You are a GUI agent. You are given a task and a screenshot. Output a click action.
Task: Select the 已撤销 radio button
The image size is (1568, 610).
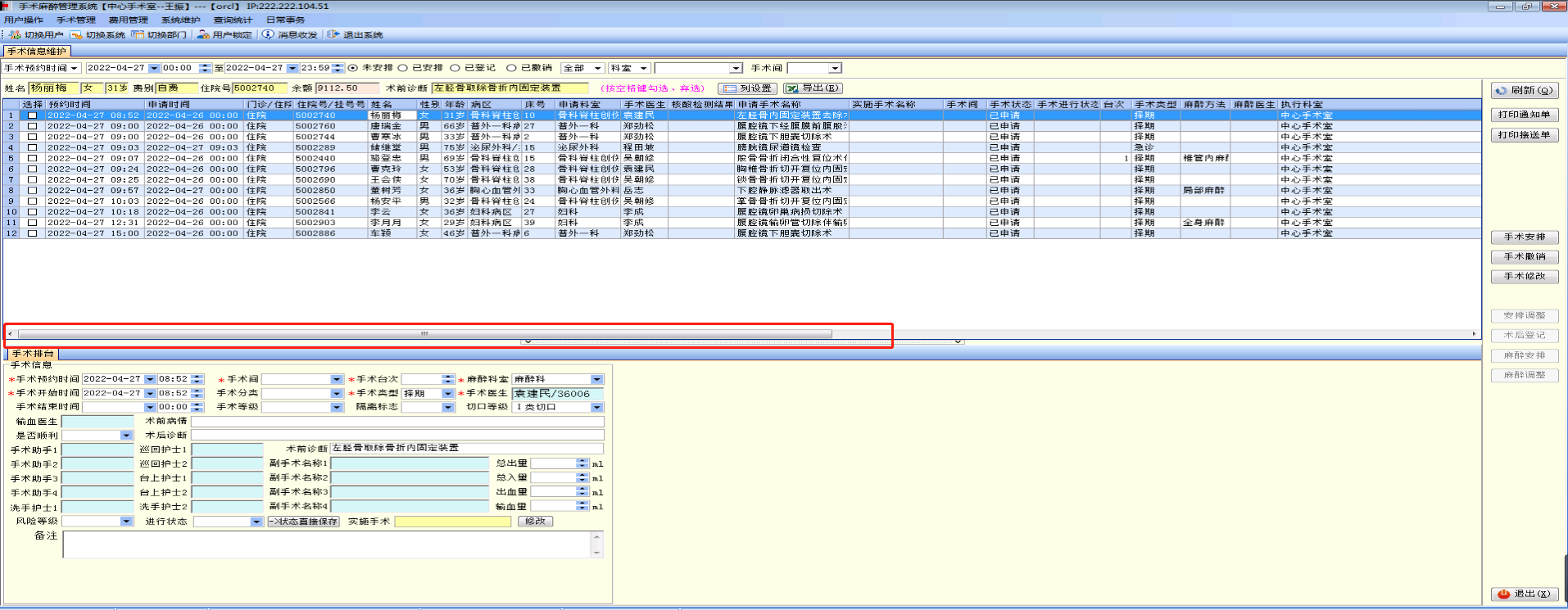pos(511,68)
